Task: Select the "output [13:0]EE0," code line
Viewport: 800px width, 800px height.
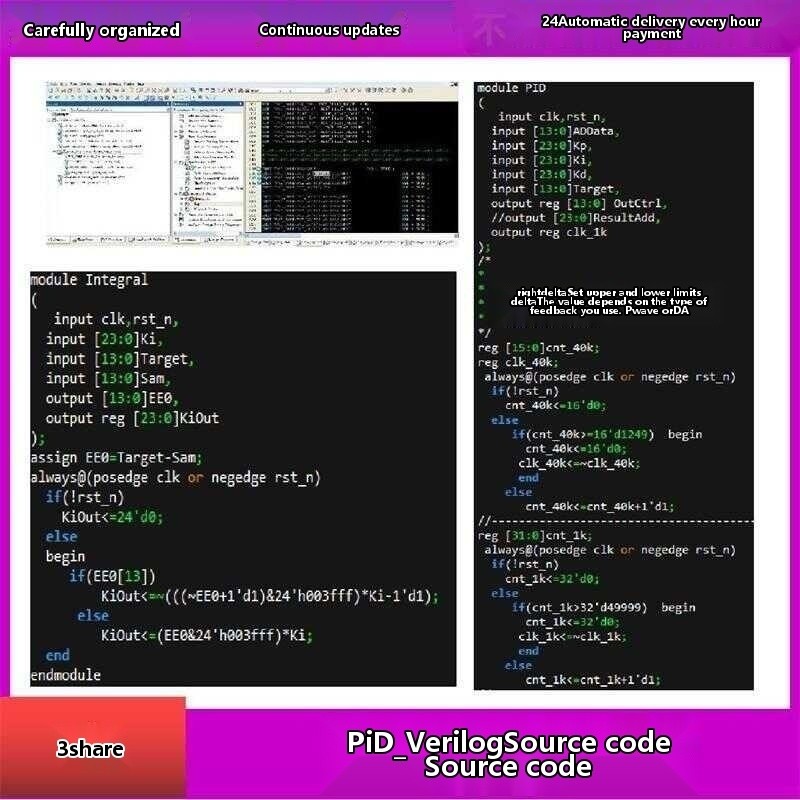Action: tap(112, 398)
